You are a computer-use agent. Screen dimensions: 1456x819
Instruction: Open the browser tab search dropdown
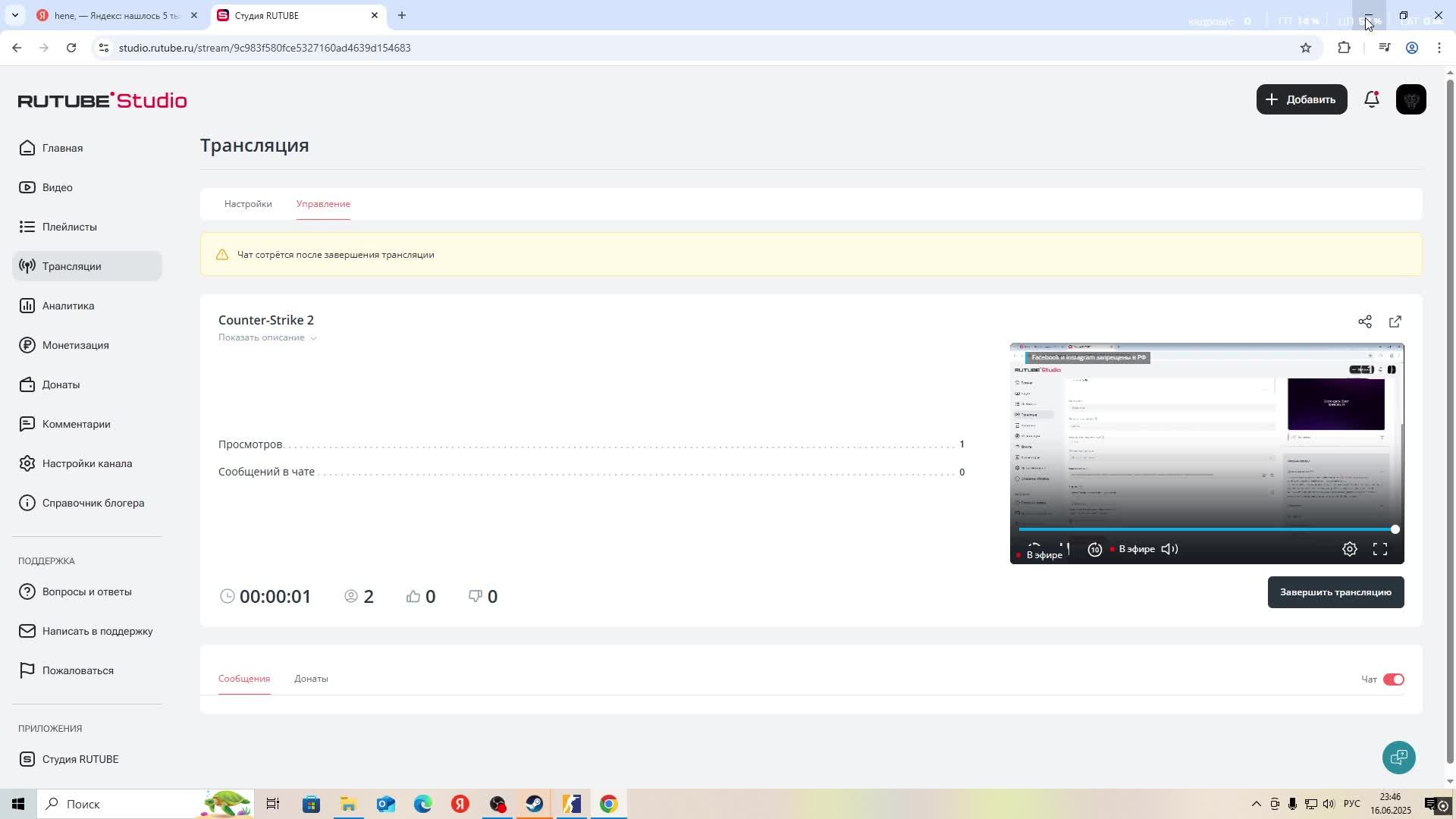click(x=14, y=15)
